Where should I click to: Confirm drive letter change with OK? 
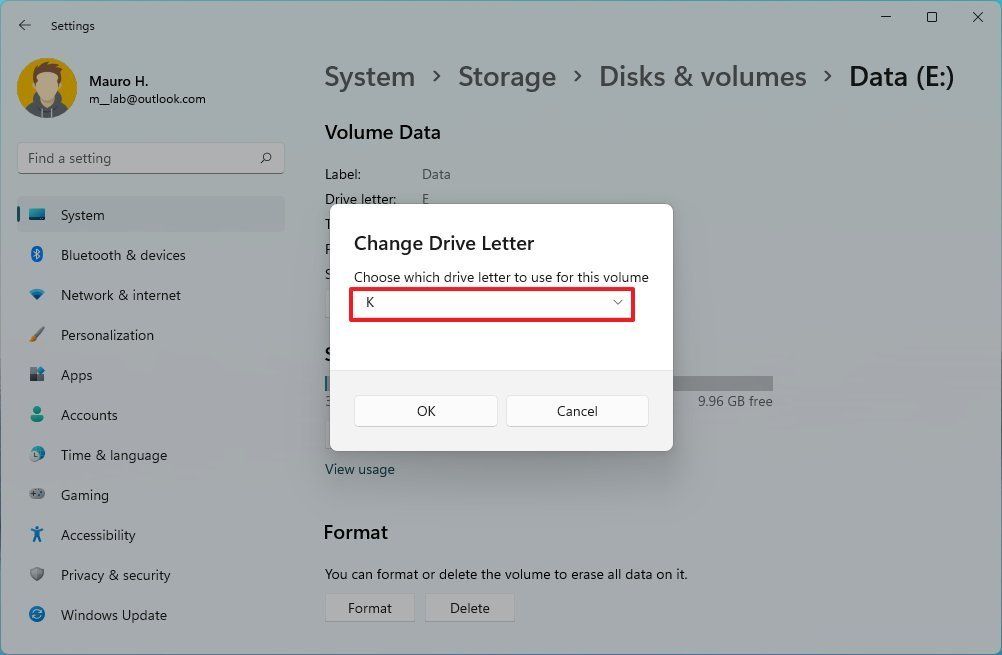425,410
